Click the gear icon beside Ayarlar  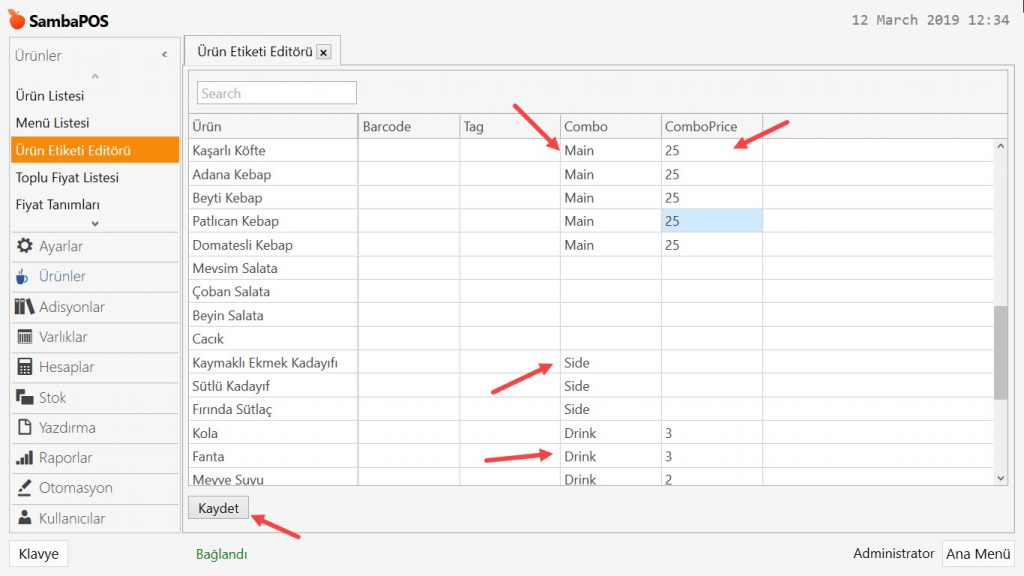coord(25,246)
